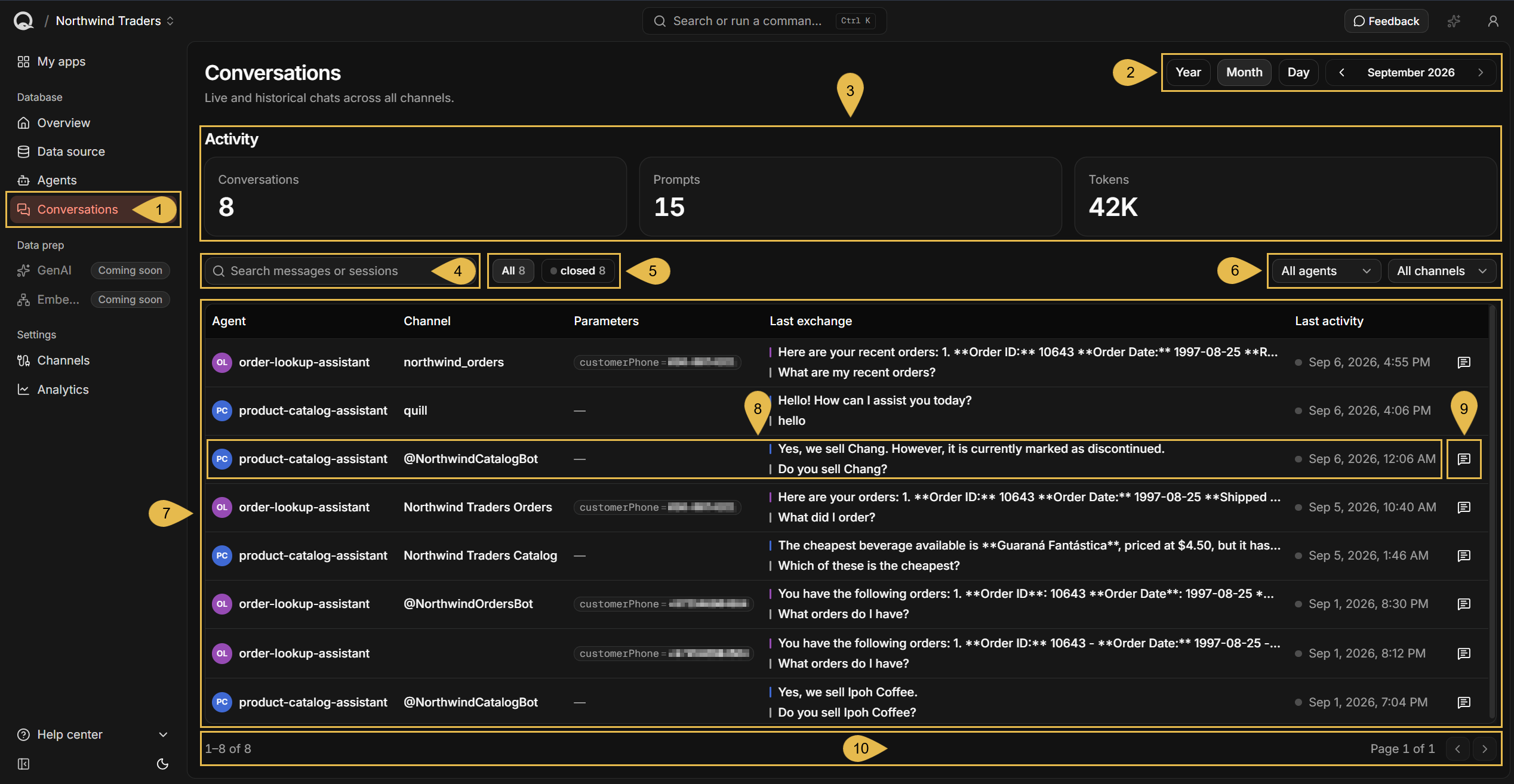Screen dimensions: 1514x784
Task: Filter by closed 8 conversations
Action: coord(577,271)
